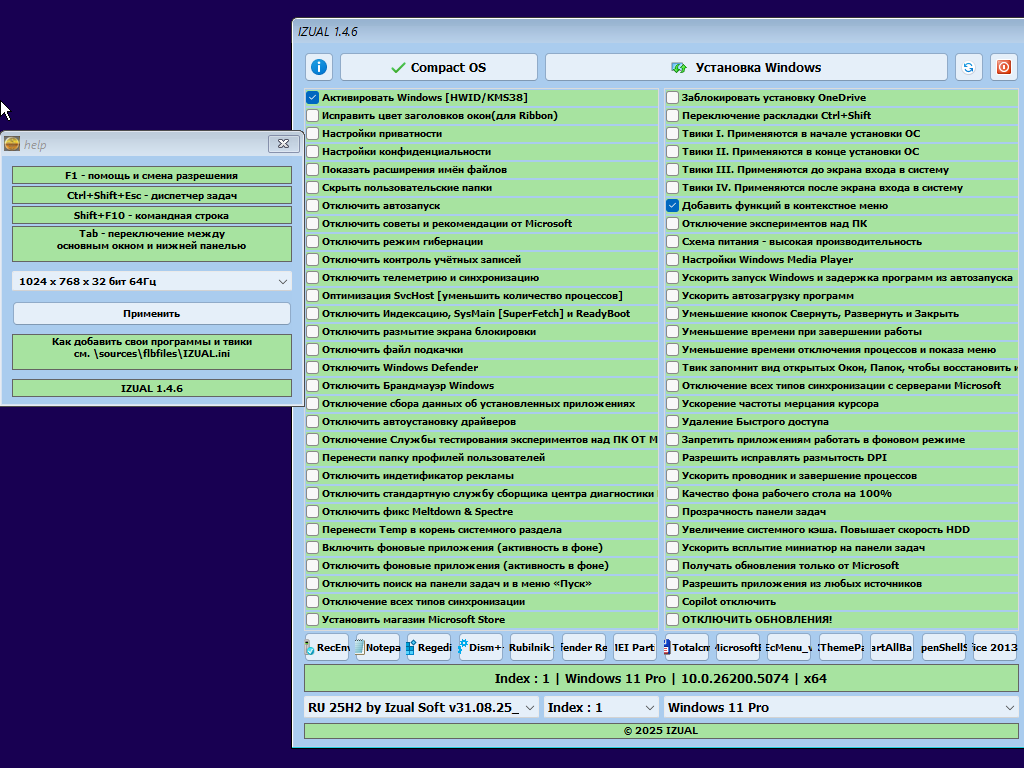Check 'Заблокировать установку OneDrive'
Screen dimensions: 1024x768
click(x=673, y=97)
